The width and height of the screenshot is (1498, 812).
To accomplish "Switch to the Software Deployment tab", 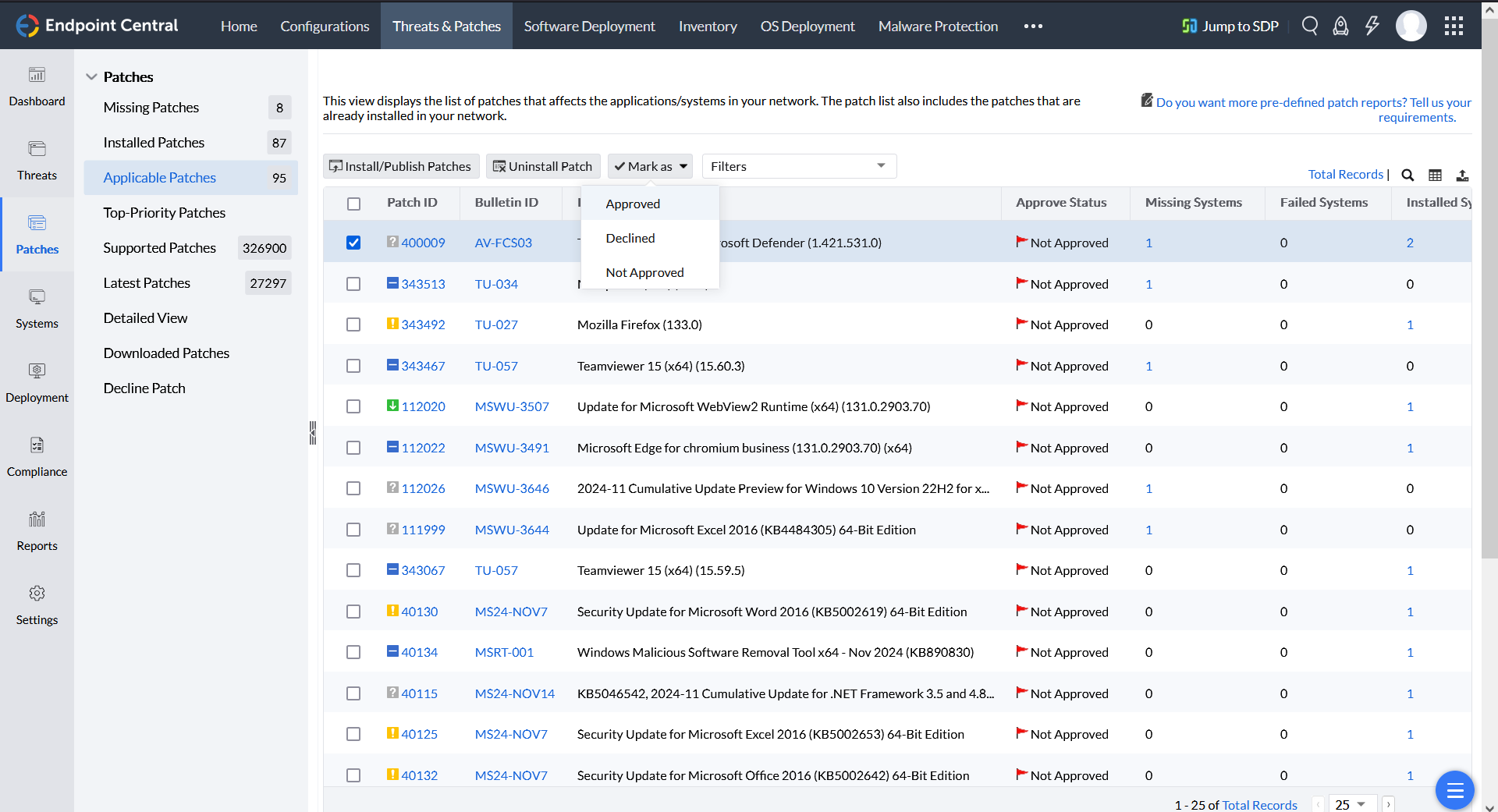I will [589, 26].
